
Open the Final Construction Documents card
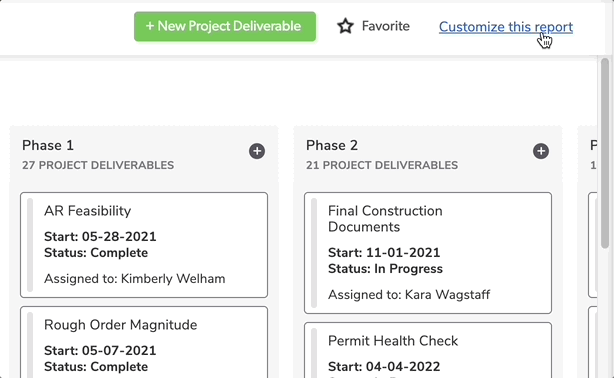(428, 253)
